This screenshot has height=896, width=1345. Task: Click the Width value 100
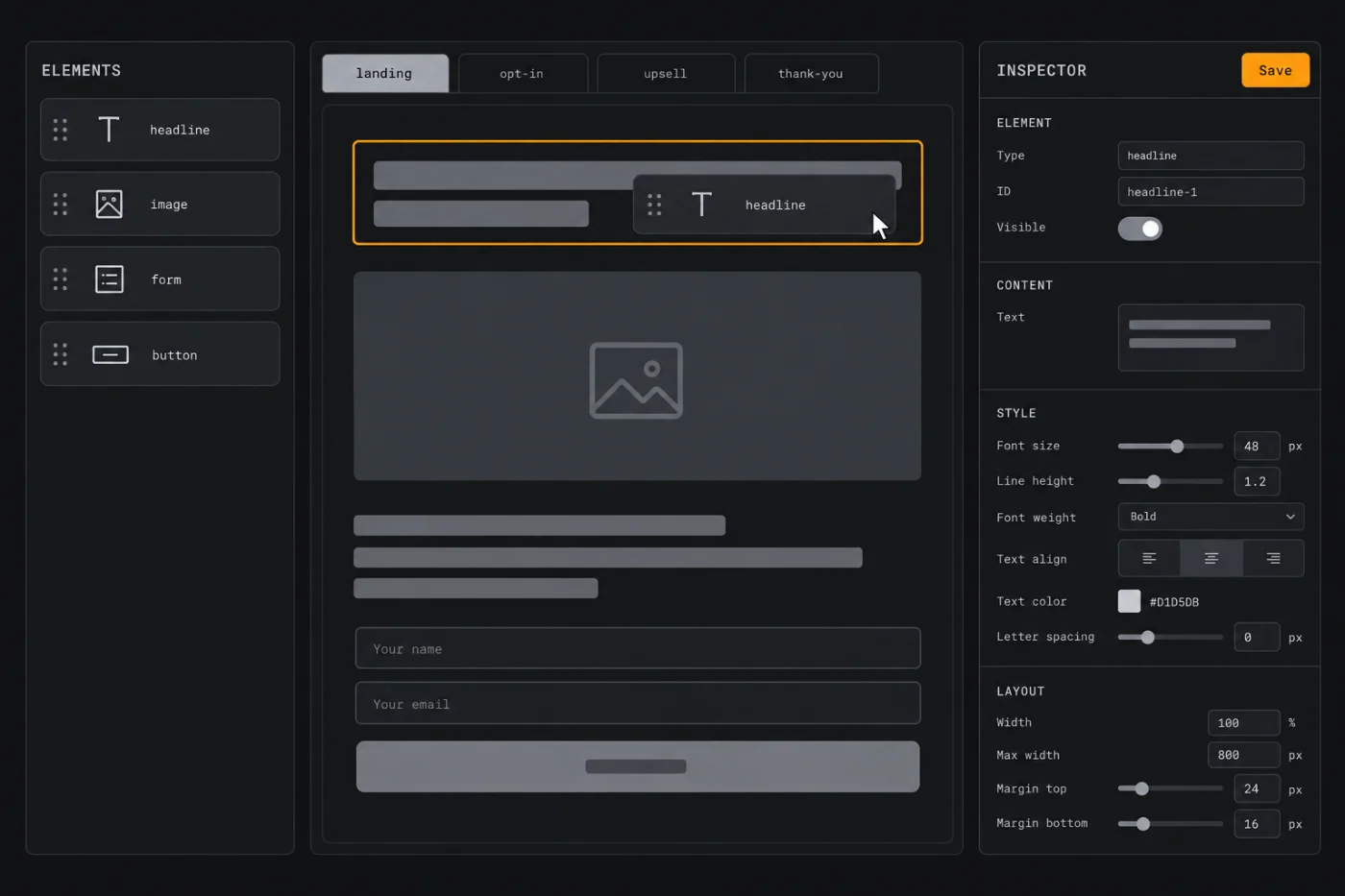tap(1244, 722)
